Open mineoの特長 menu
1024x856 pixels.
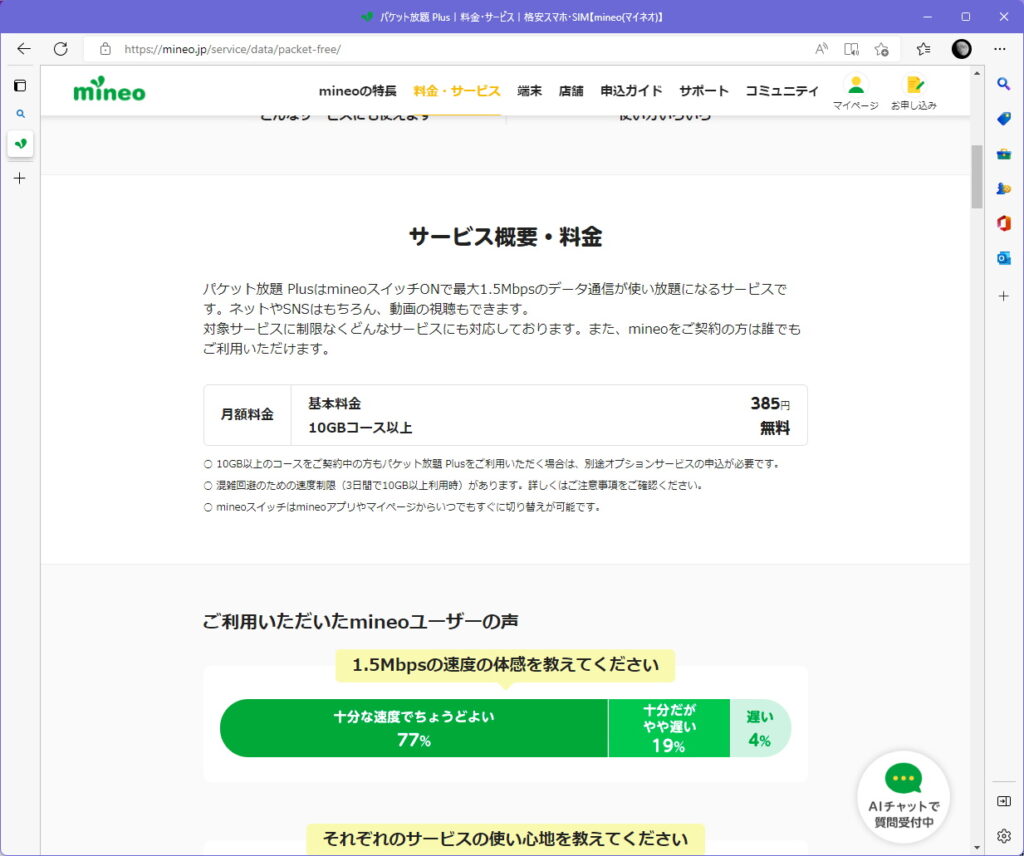tap(357, 91)
